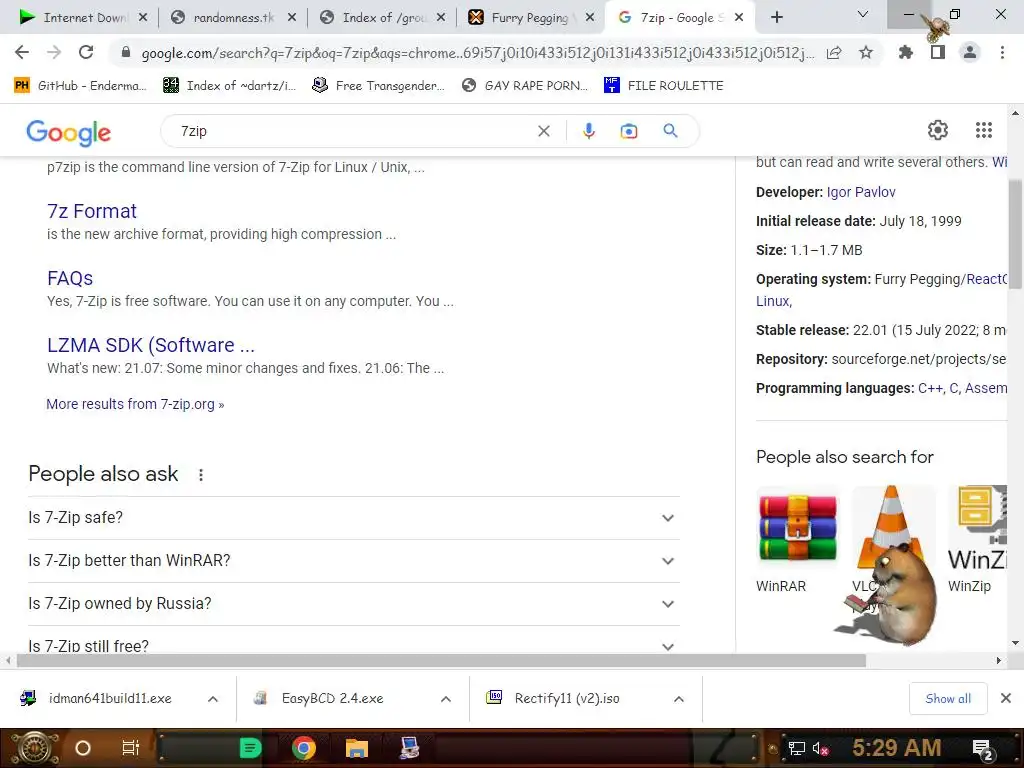Open a new tab with the plus button
The image size is (1024, 768).
(x=776, y=17)
